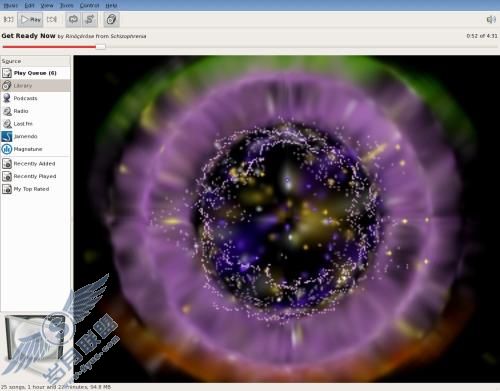Open the Radio source

[36, 111]
